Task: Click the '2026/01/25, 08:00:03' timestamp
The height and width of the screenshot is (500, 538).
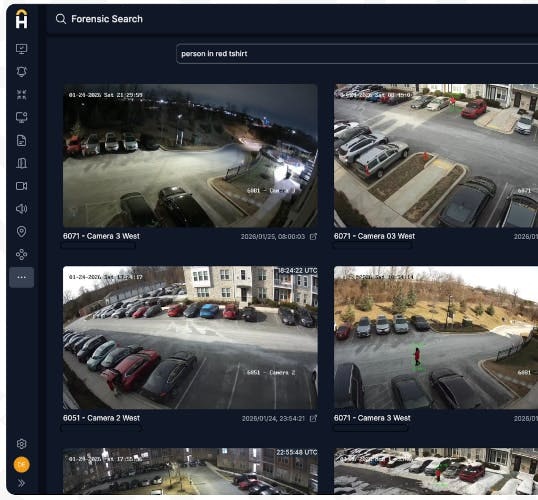Action: pyautogui.click(x=273, y=236)
